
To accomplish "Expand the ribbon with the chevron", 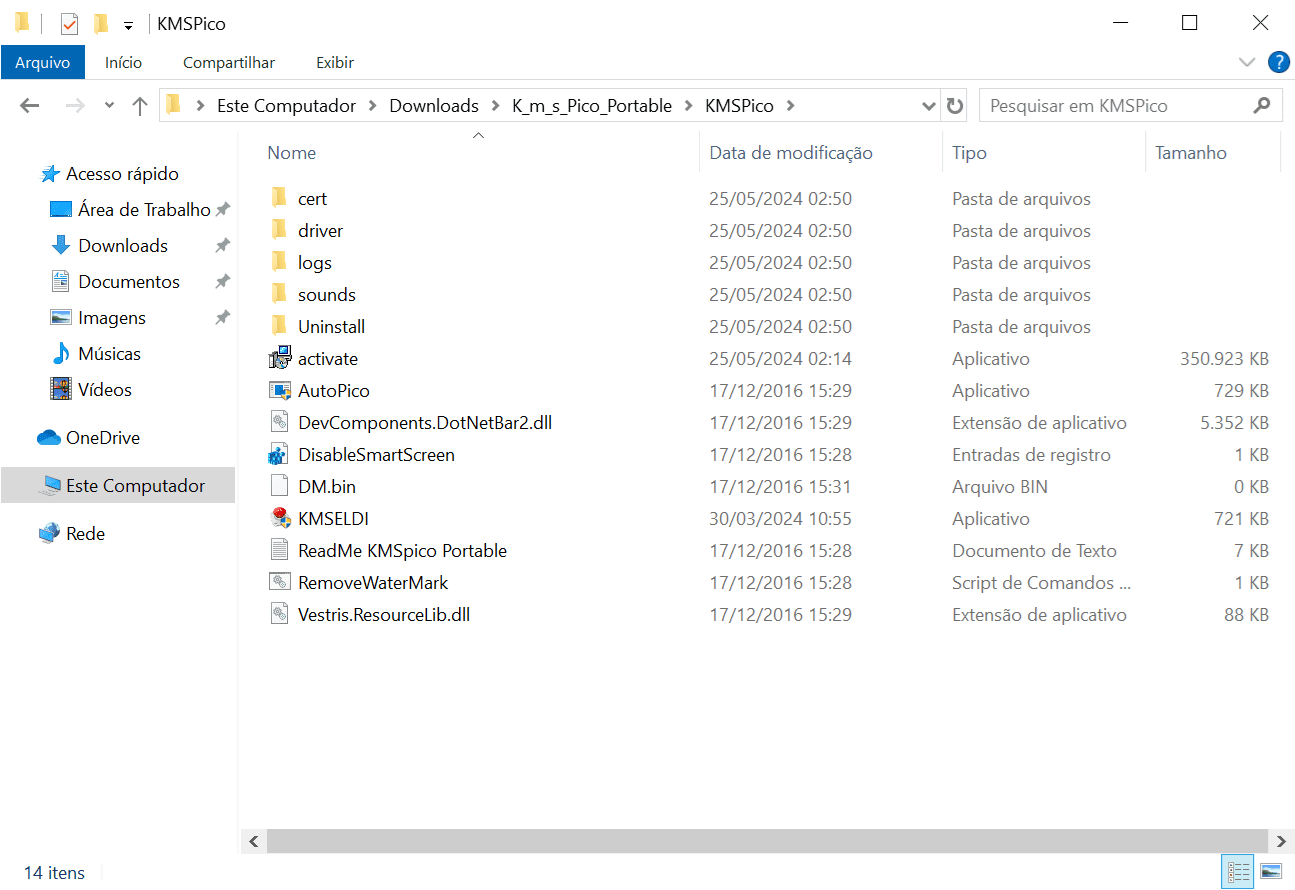I will pyautogui.click(x=1246, y=62).
